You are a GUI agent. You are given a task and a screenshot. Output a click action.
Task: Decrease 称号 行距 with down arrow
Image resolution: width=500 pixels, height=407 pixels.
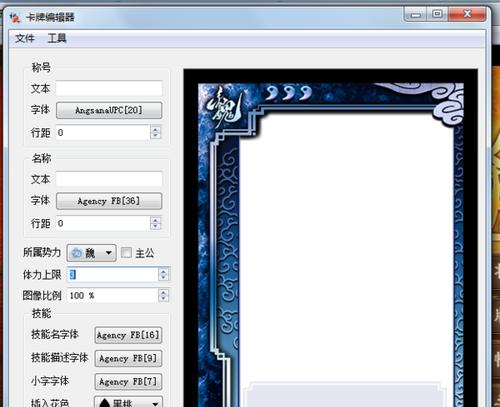click(x=155, y=136)
